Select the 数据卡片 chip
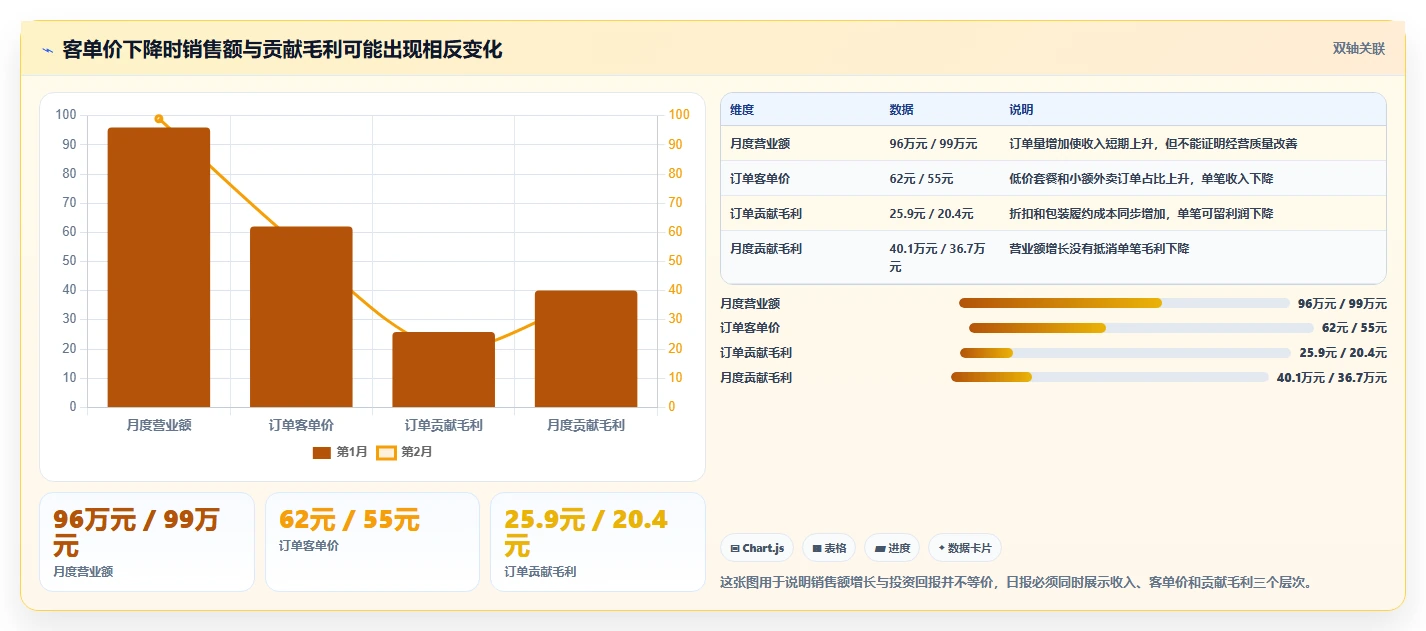This screenshot has height=631, width=1426. click(x=965, y=548)
